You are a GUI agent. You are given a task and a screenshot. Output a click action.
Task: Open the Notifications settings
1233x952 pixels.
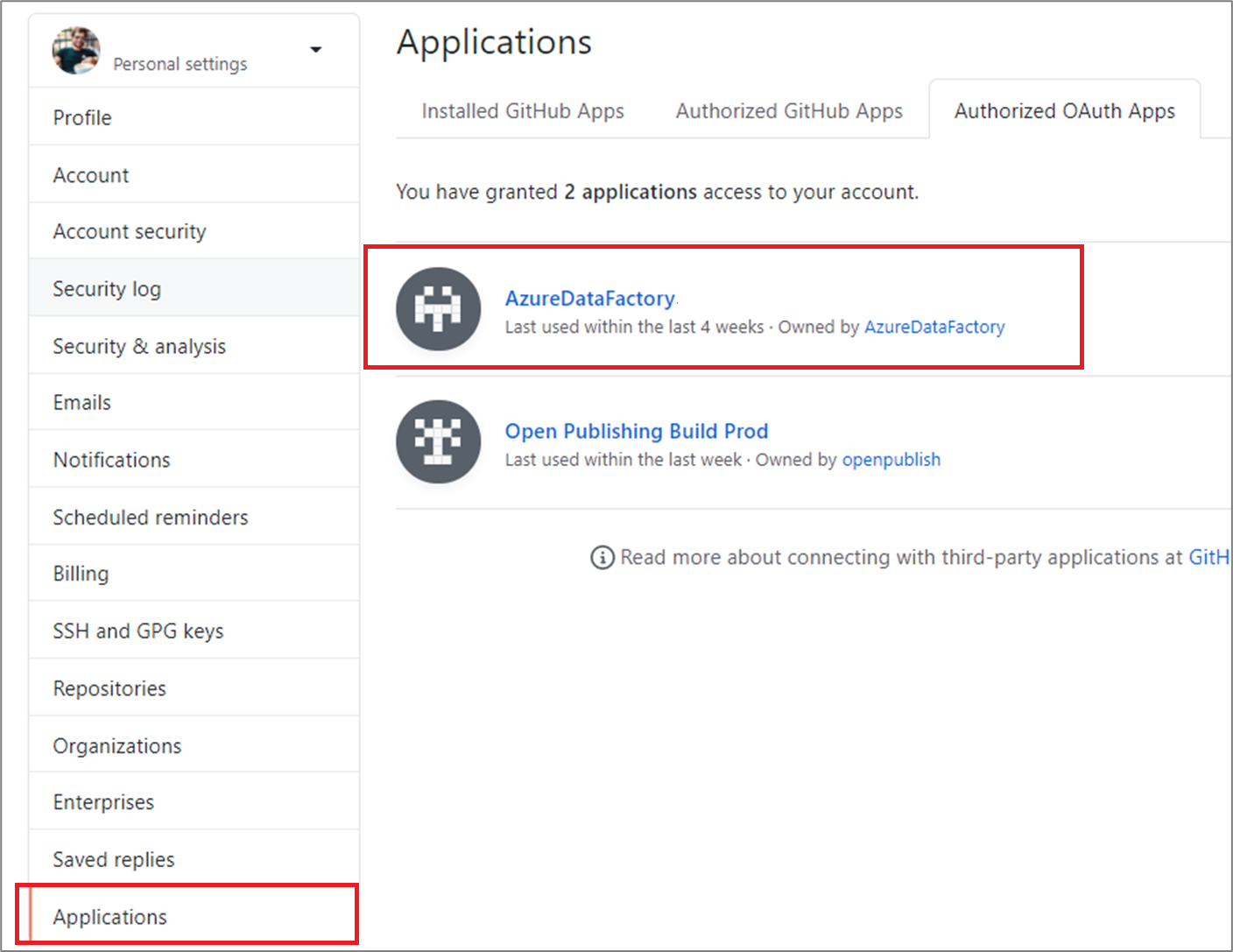111,459
